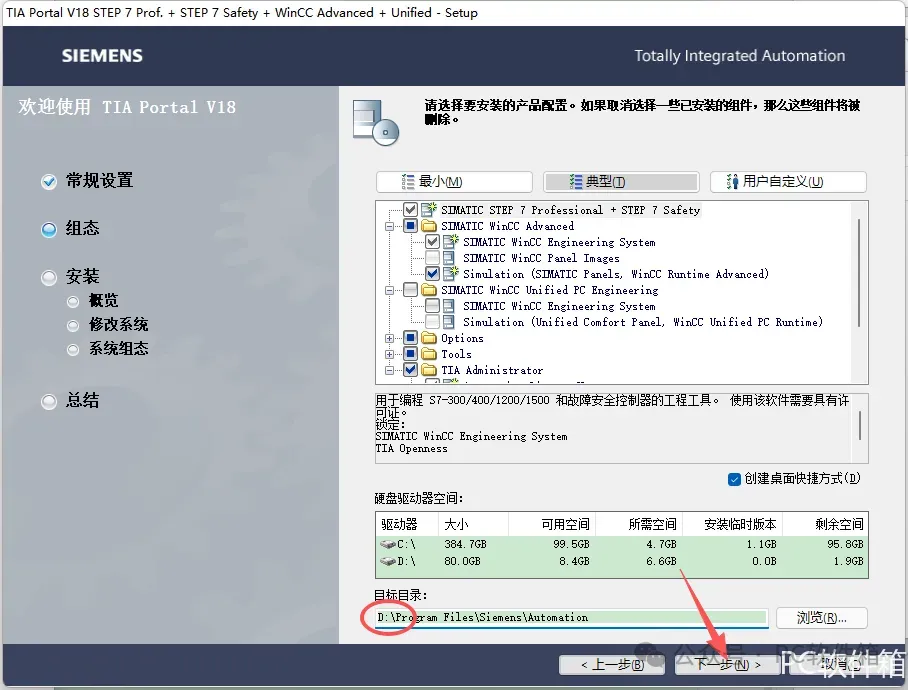This screenshot has height=690, width=908.
Task: Toggle the Options group checkbox
Action: pyautogui.click(x=411, y=337)
